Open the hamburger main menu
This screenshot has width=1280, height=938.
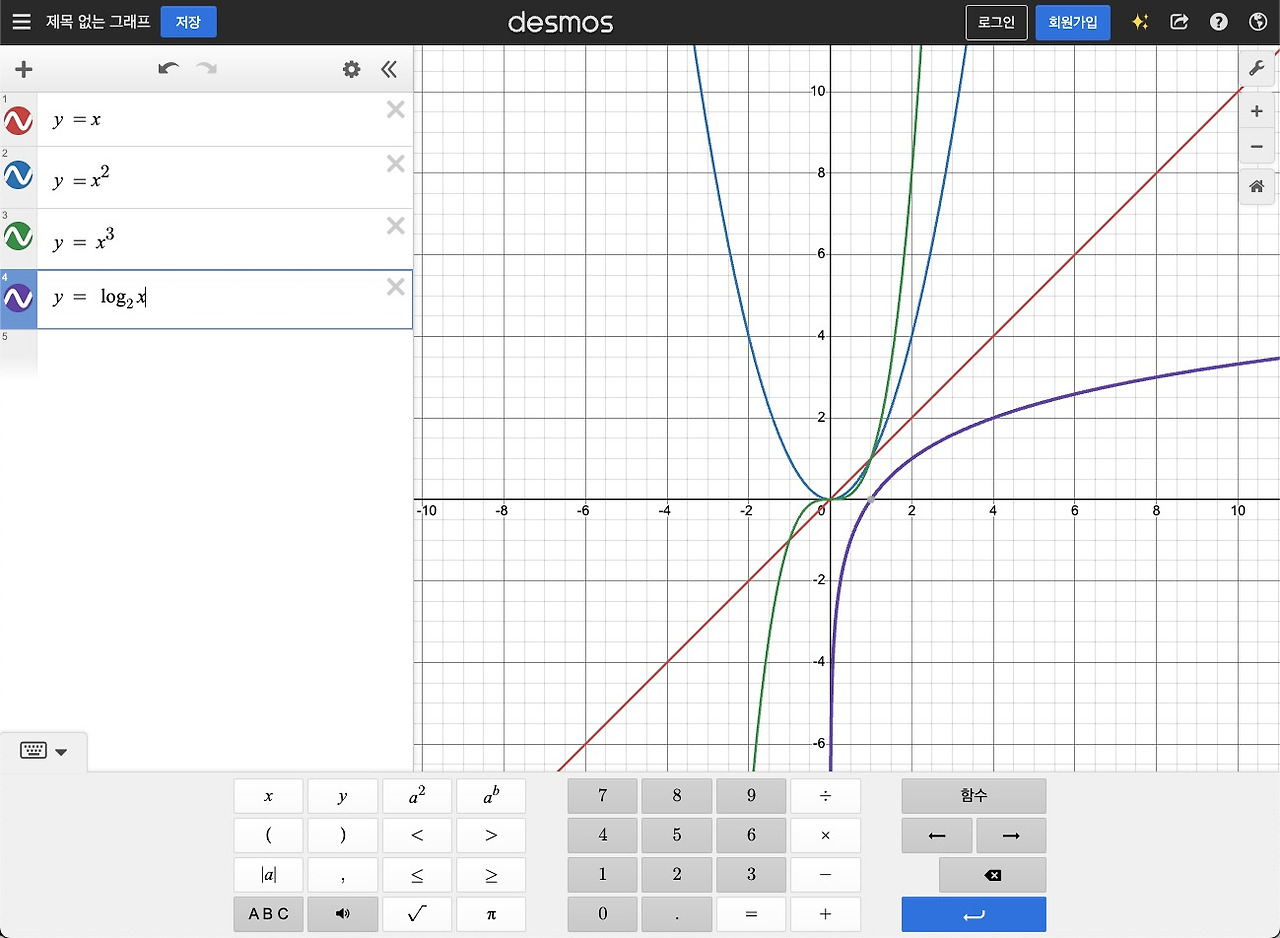(21, 21)
